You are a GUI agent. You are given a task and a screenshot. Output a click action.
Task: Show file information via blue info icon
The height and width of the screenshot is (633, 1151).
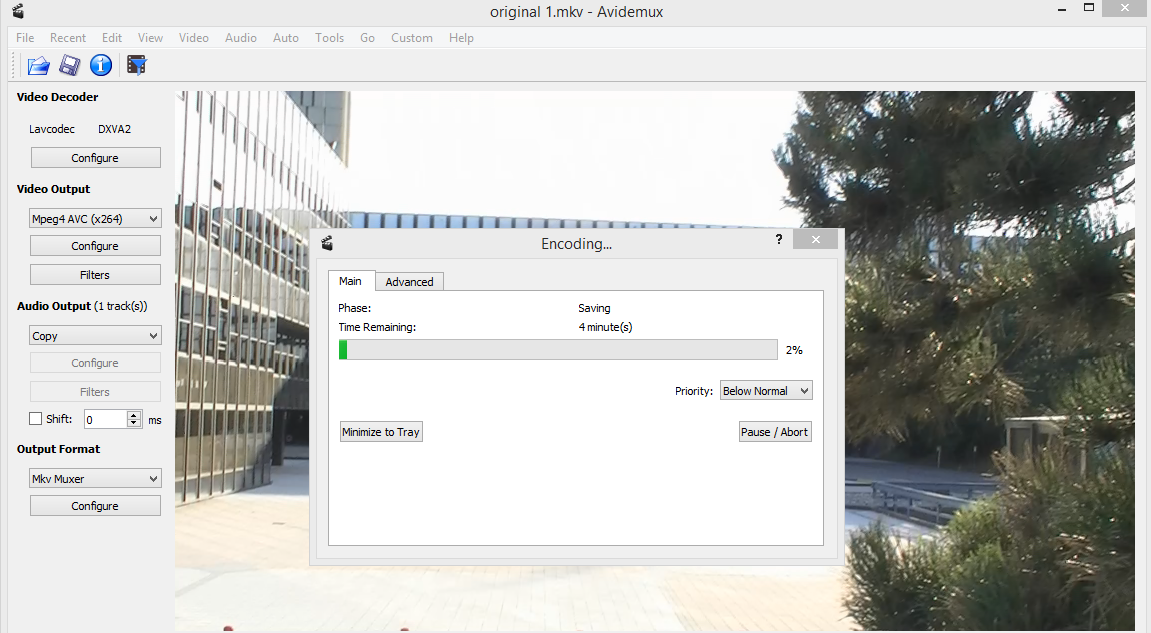click(x=101, y=66)
